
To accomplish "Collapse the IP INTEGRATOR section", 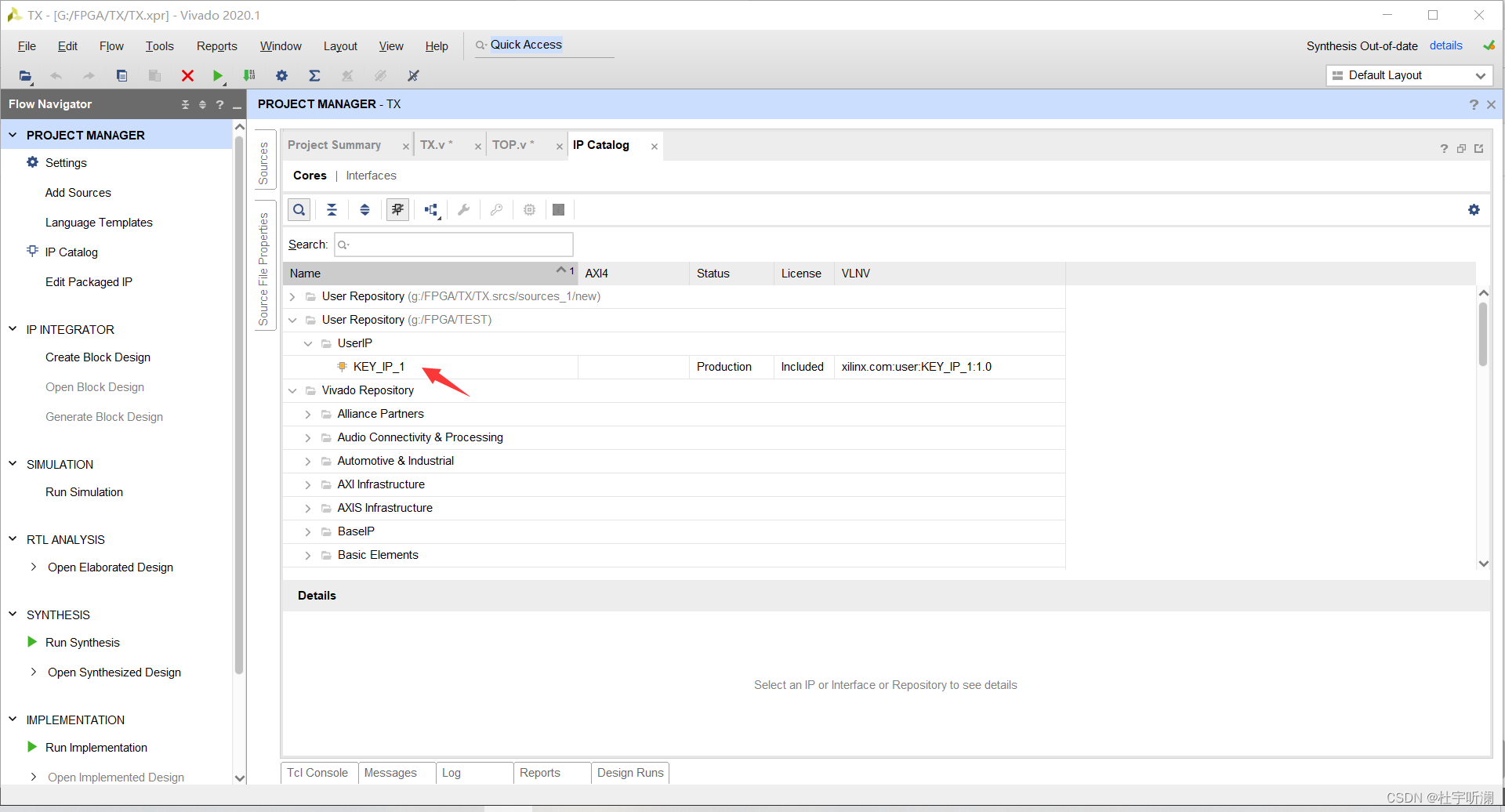I will [x=13, y=329].
